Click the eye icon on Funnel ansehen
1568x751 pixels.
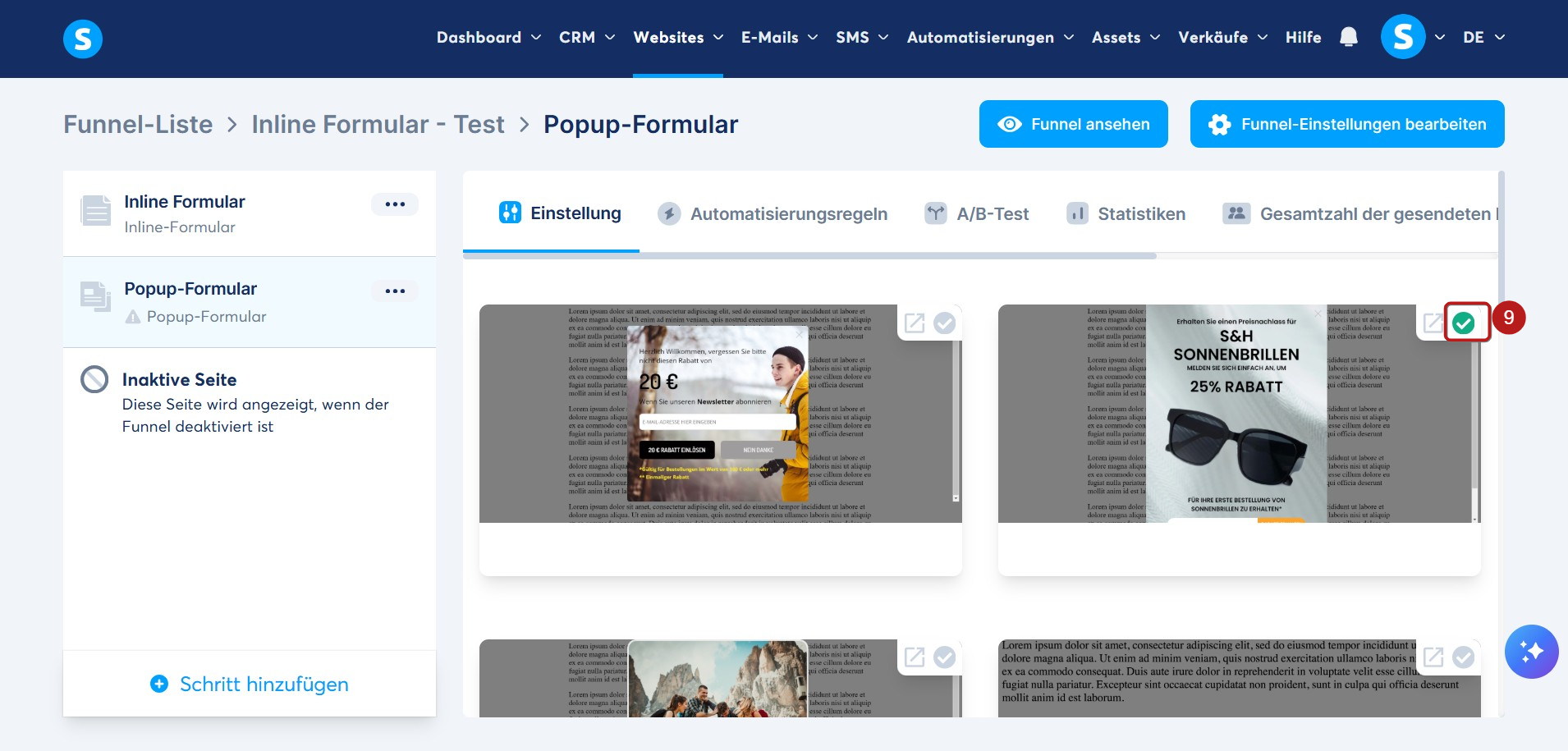point(1010,124)
